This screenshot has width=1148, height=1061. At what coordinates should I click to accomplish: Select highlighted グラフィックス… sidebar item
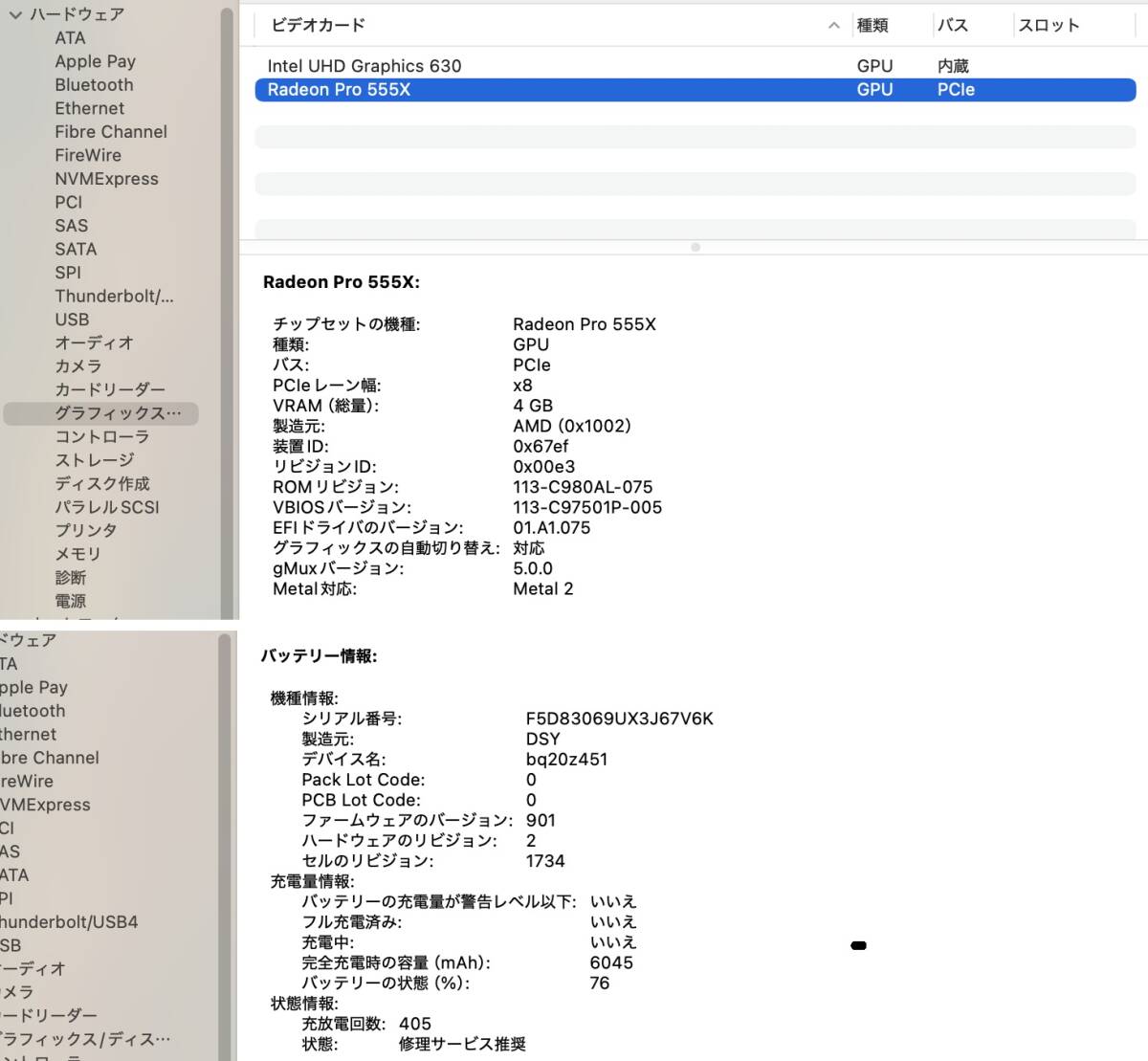click(x=100, y=413)
